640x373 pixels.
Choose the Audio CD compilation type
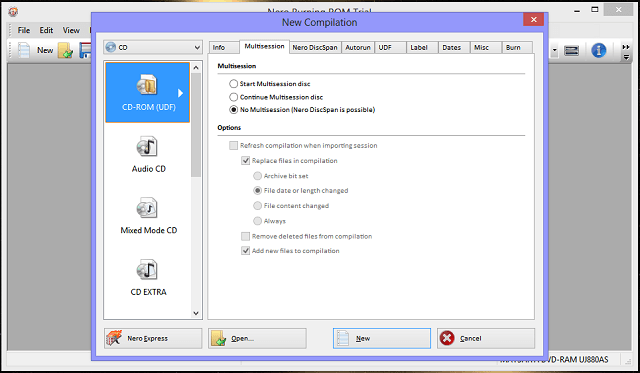[x=148, y=155]
